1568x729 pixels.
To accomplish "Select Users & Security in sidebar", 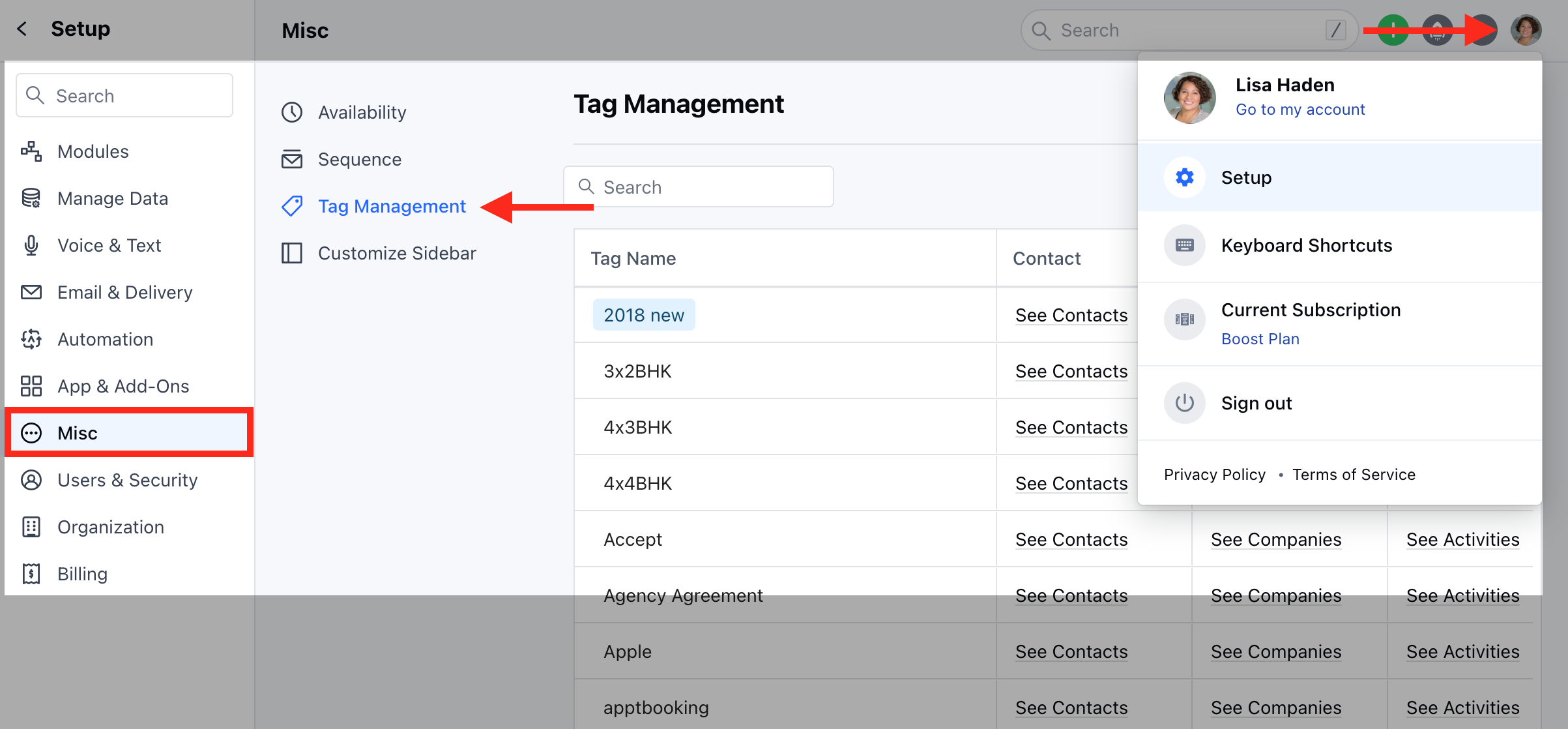I will pos(127,480).
